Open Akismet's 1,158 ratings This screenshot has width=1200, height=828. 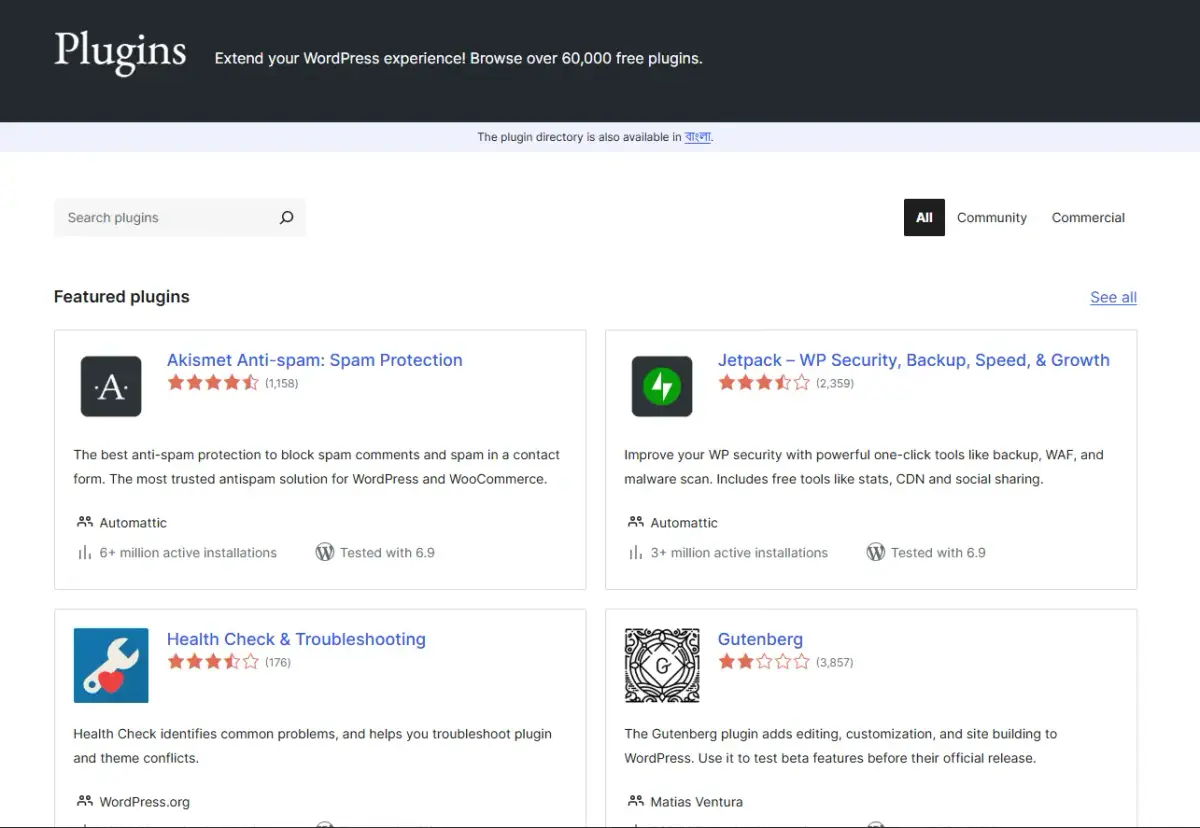pos(281,383)
